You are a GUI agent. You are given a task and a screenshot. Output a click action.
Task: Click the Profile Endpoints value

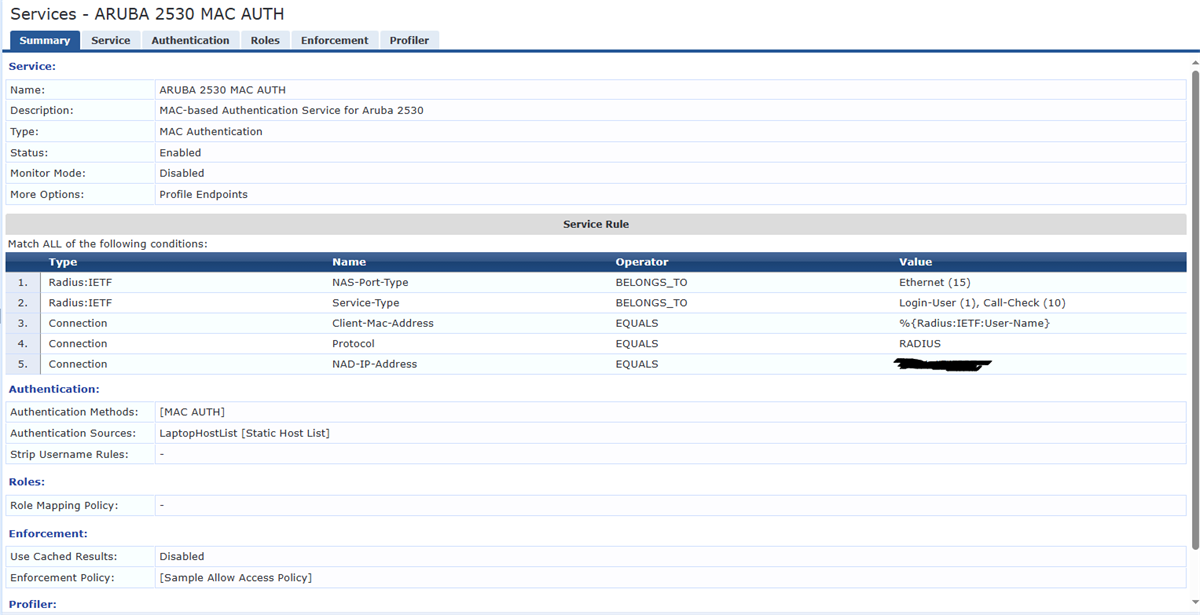pos(203,194)
